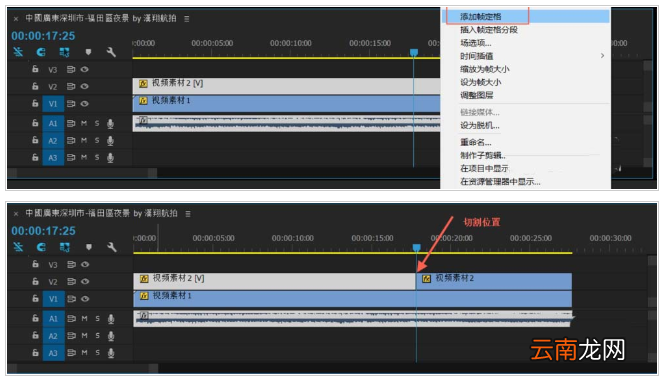Toggle sync lock on V1 in upper timeline
The image size is (663, 378).
point(71,104)
